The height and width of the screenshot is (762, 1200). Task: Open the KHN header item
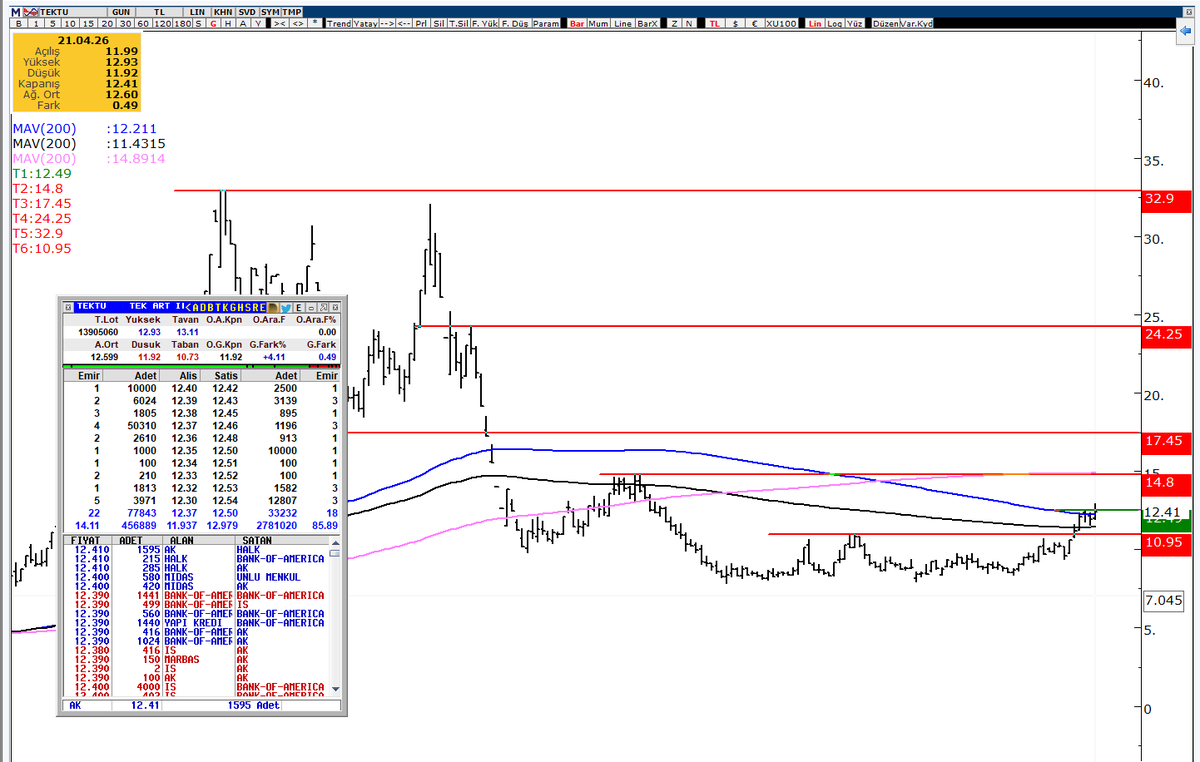coord(222,11)
